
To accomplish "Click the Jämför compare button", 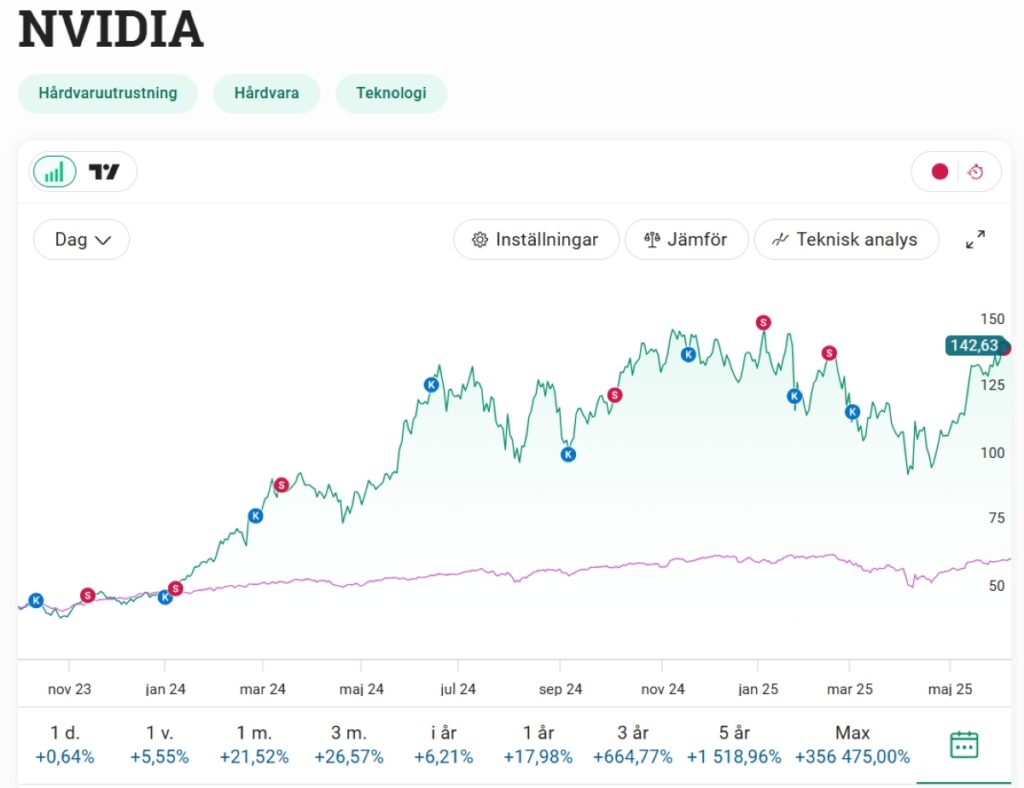I will (x=686, y=240).
